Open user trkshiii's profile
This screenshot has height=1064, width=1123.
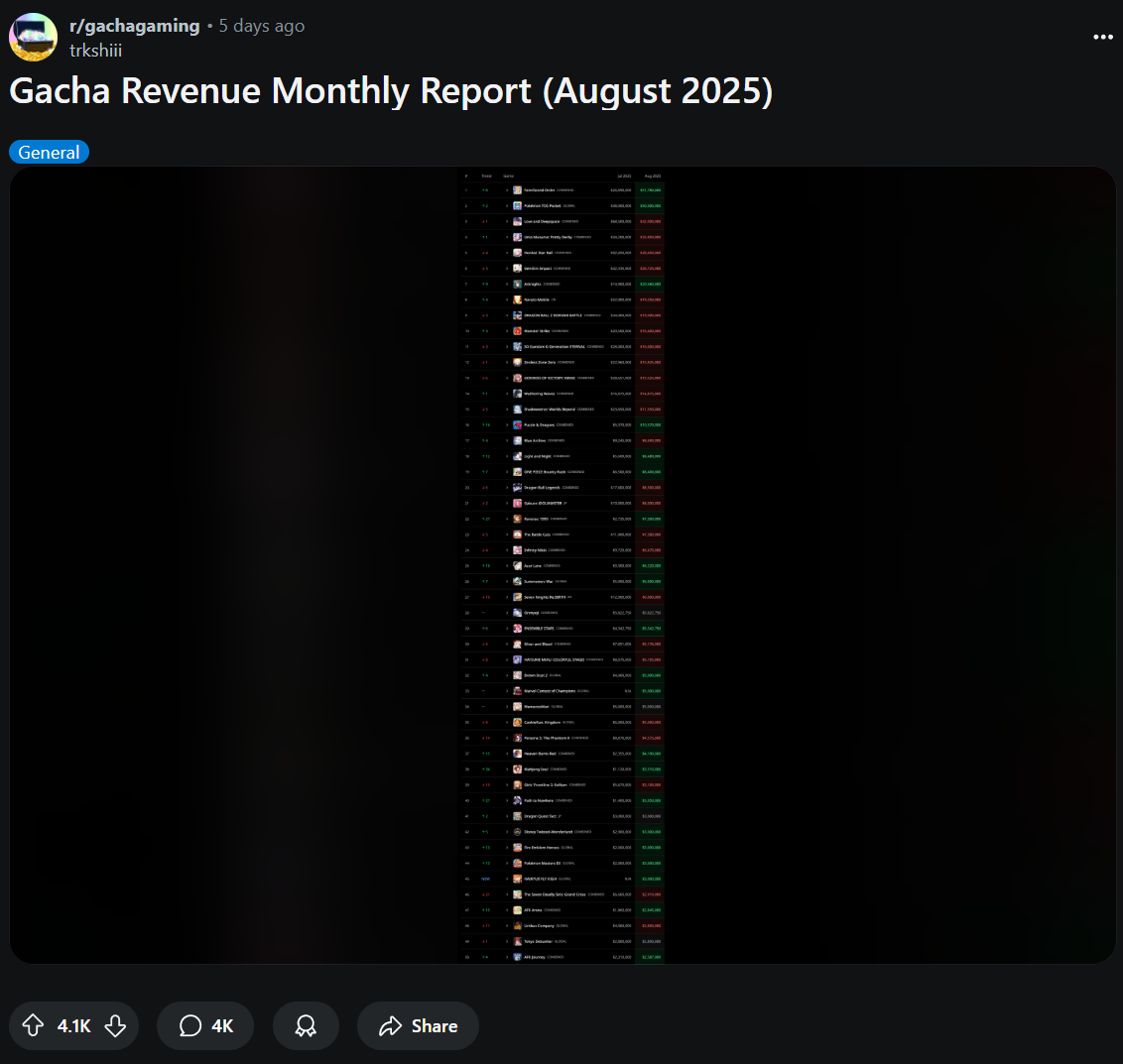(x=95, y=51)
